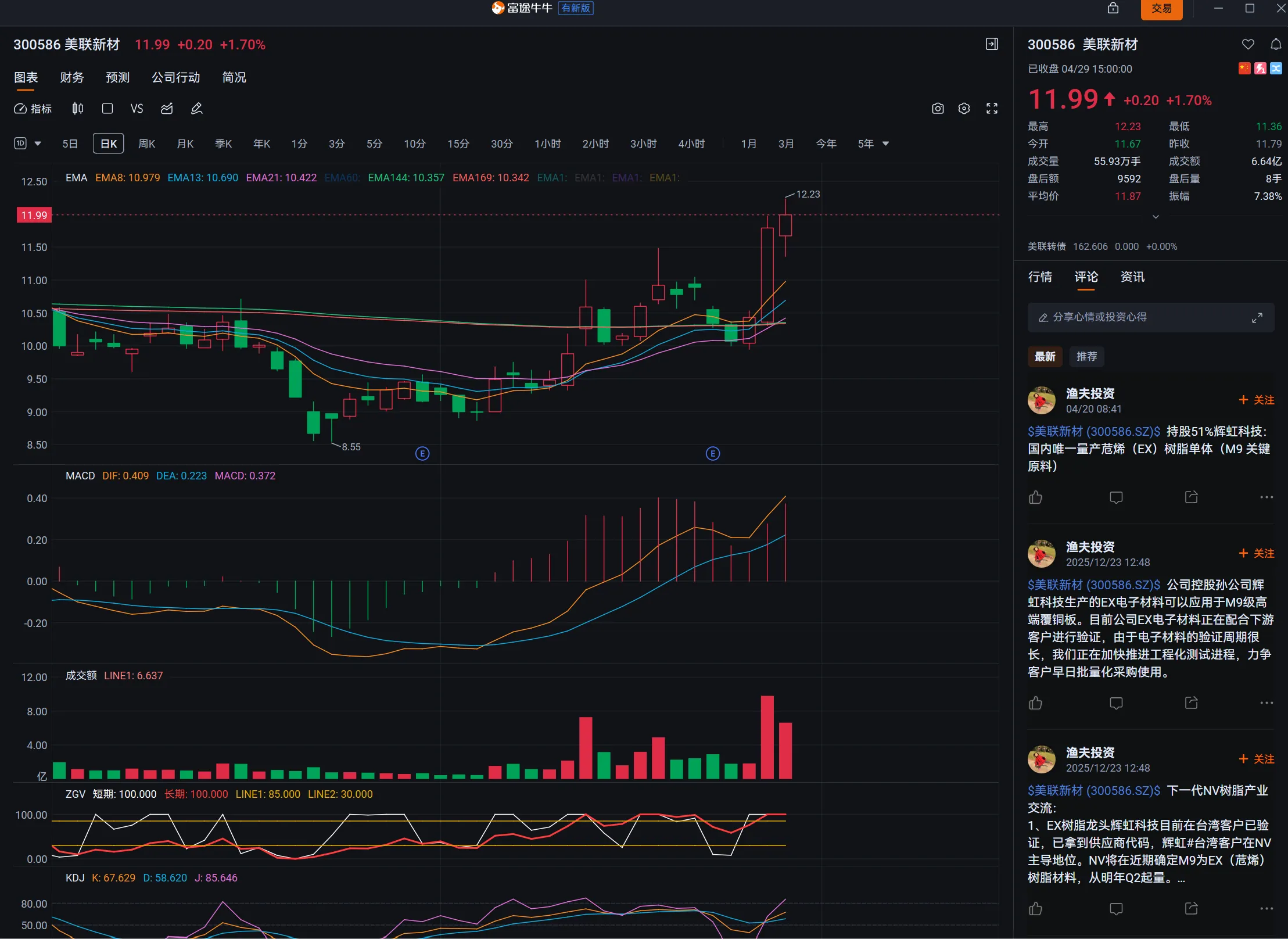
Task: Click 渔夫投资 avatar on 04/20 post
Action: [x=1042, y=400]
